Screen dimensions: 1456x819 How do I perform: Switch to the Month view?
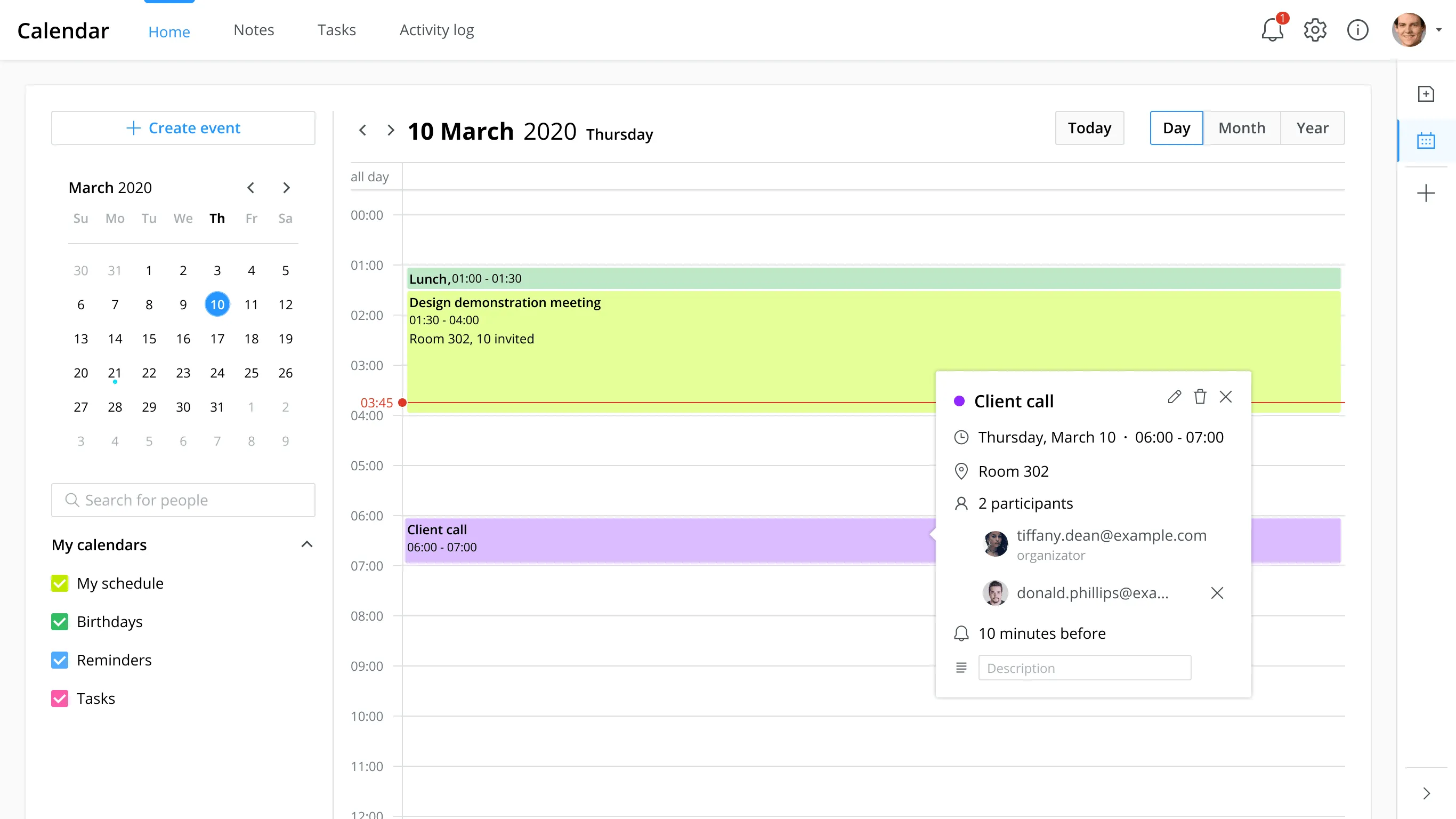click(1241, 128)
